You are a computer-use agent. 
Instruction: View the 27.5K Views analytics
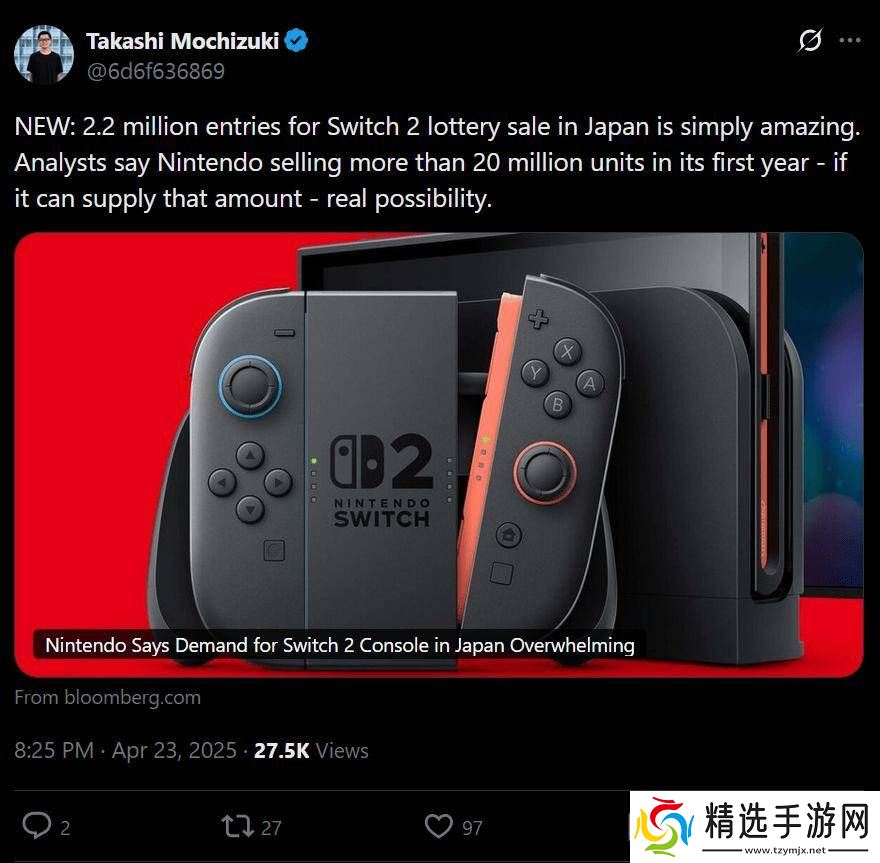coord(311,751)
